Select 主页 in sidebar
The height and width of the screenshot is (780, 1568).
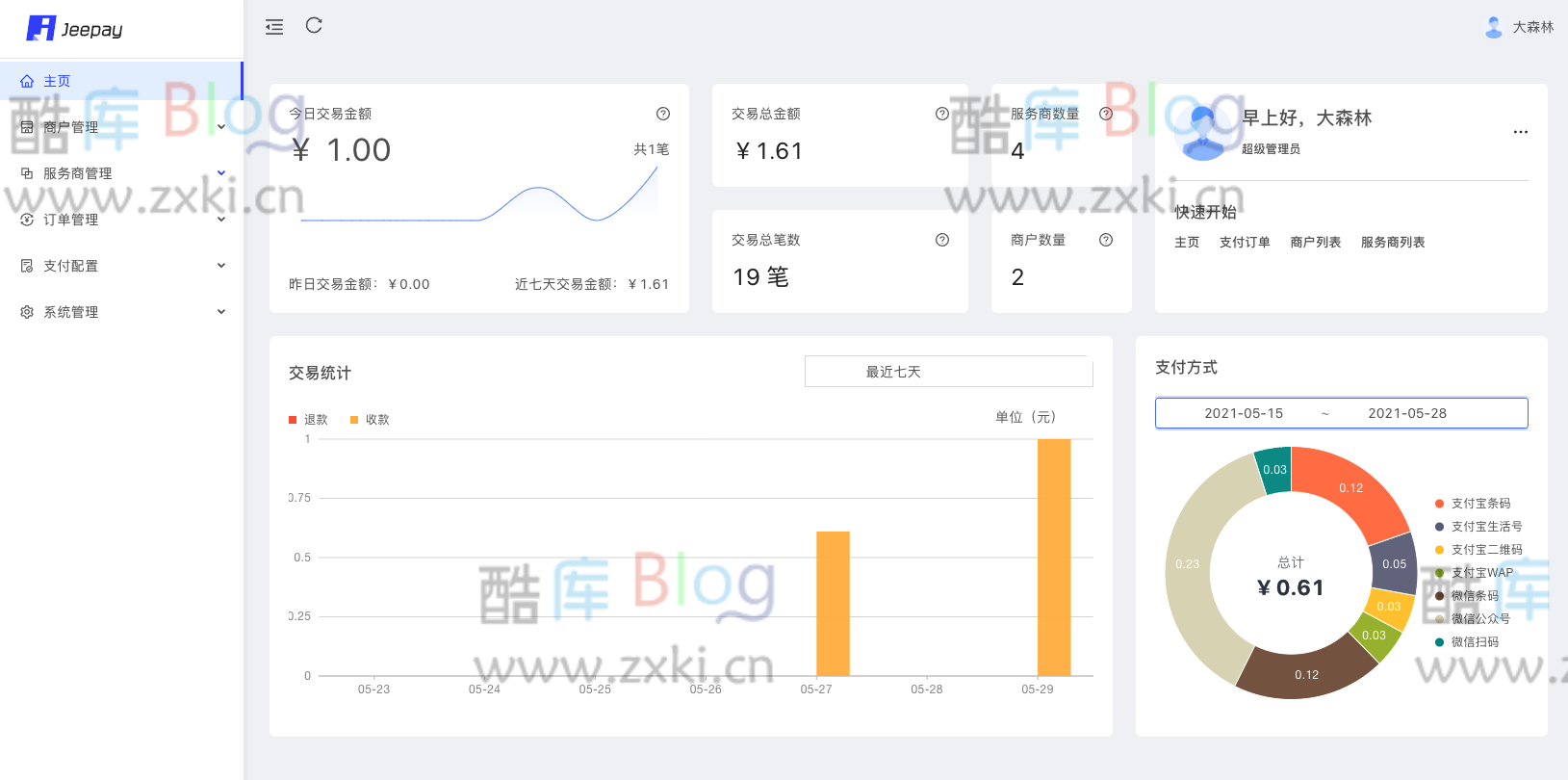pos(121,82)
